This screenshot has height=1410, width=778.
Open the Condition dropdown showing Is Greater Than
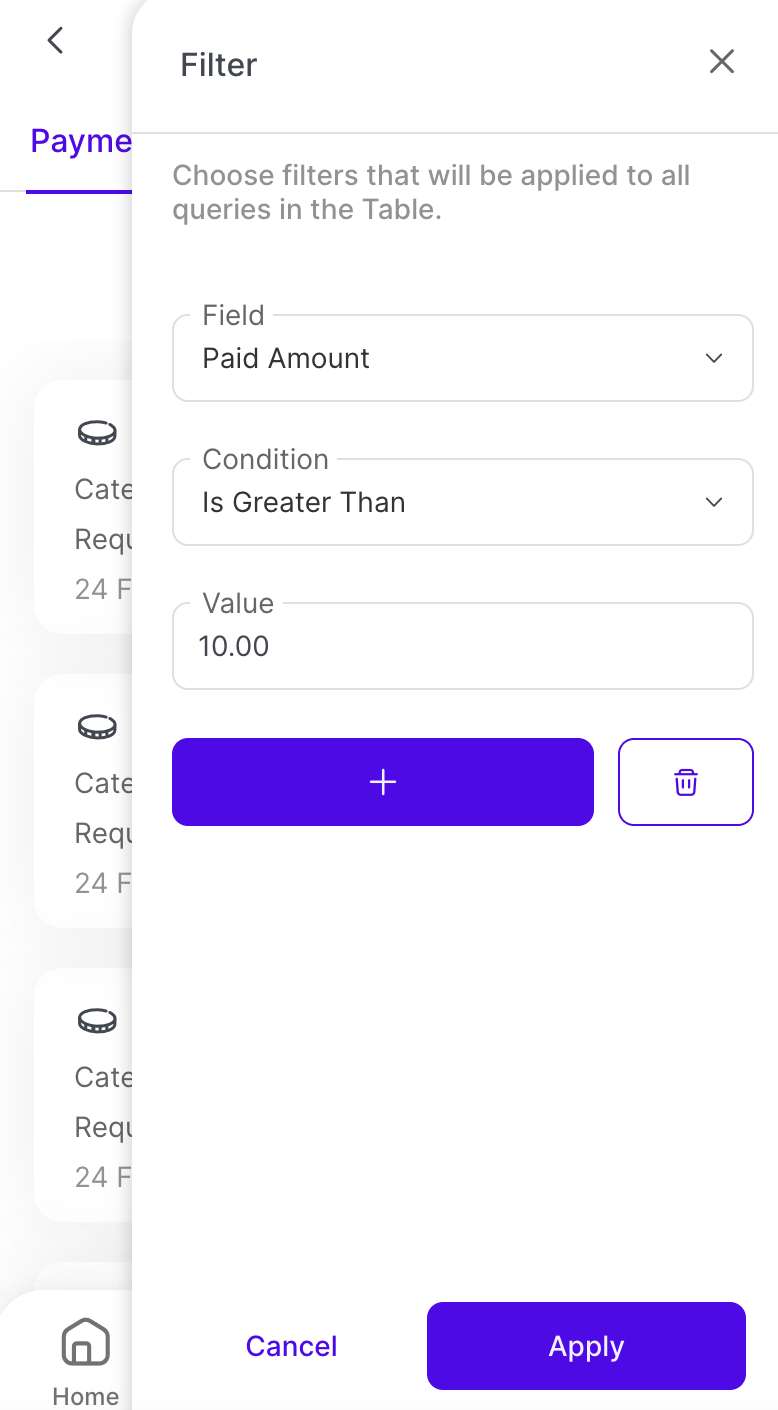440,503
